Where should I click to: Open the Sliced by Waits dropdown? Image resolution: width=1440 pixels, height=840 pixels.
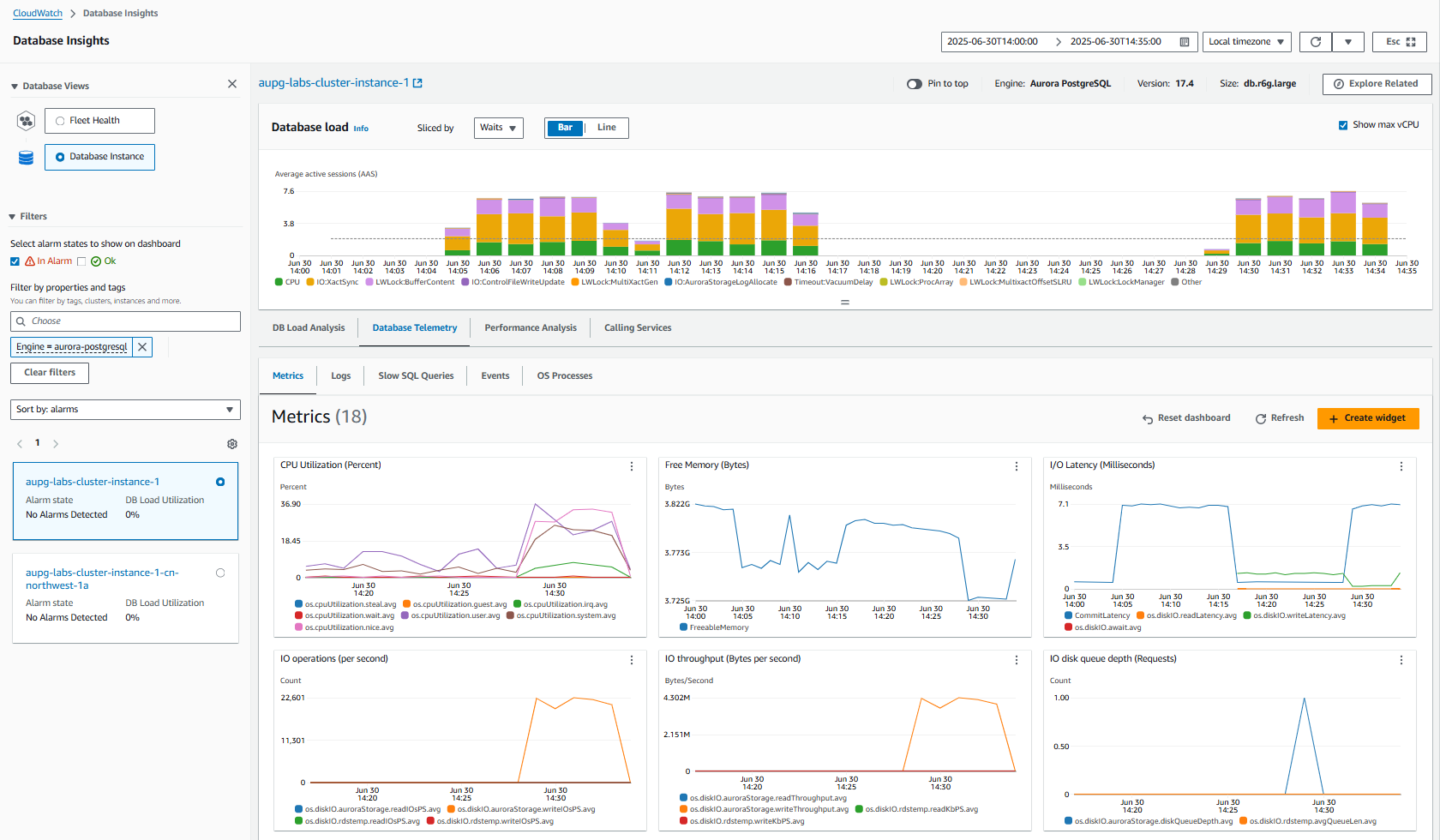click(x=499, y=128)
